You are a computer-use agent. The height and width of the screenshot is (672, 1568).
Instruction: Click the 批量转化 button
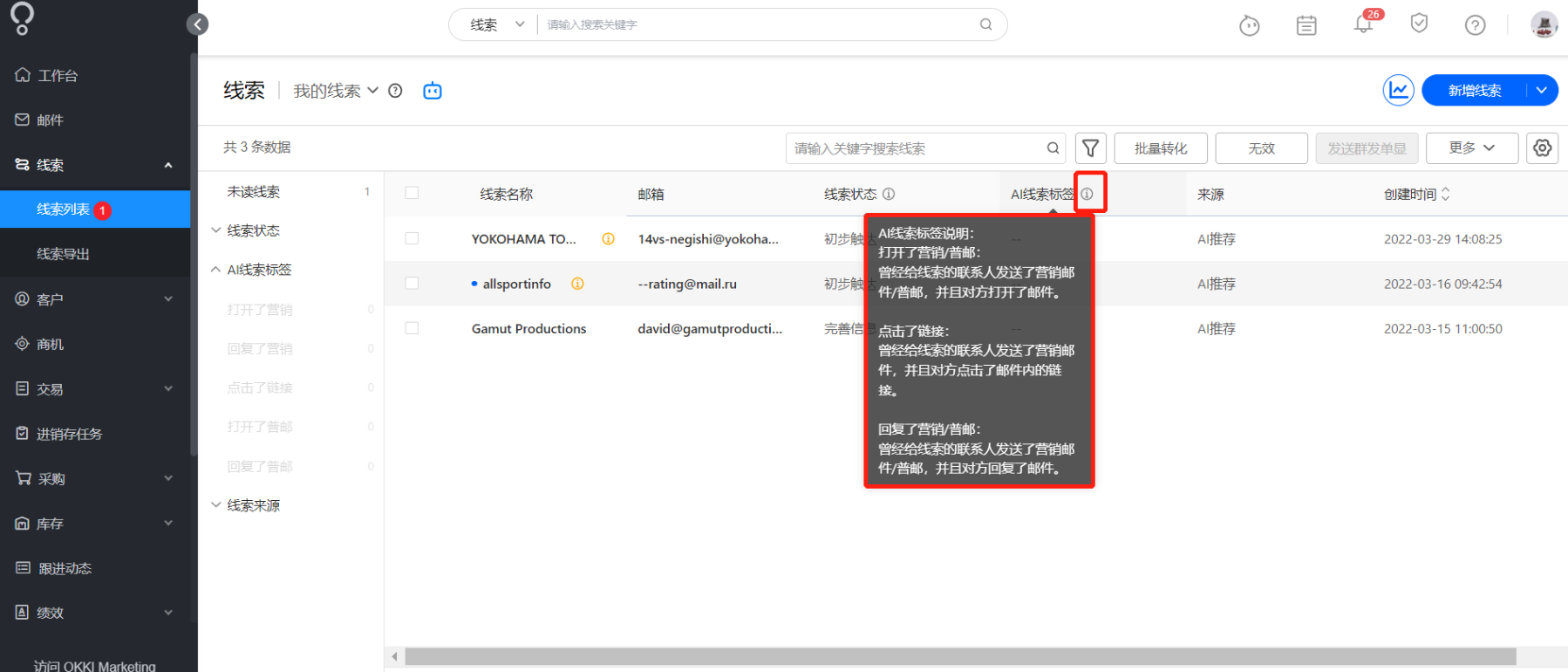(x=1161, y=148)
